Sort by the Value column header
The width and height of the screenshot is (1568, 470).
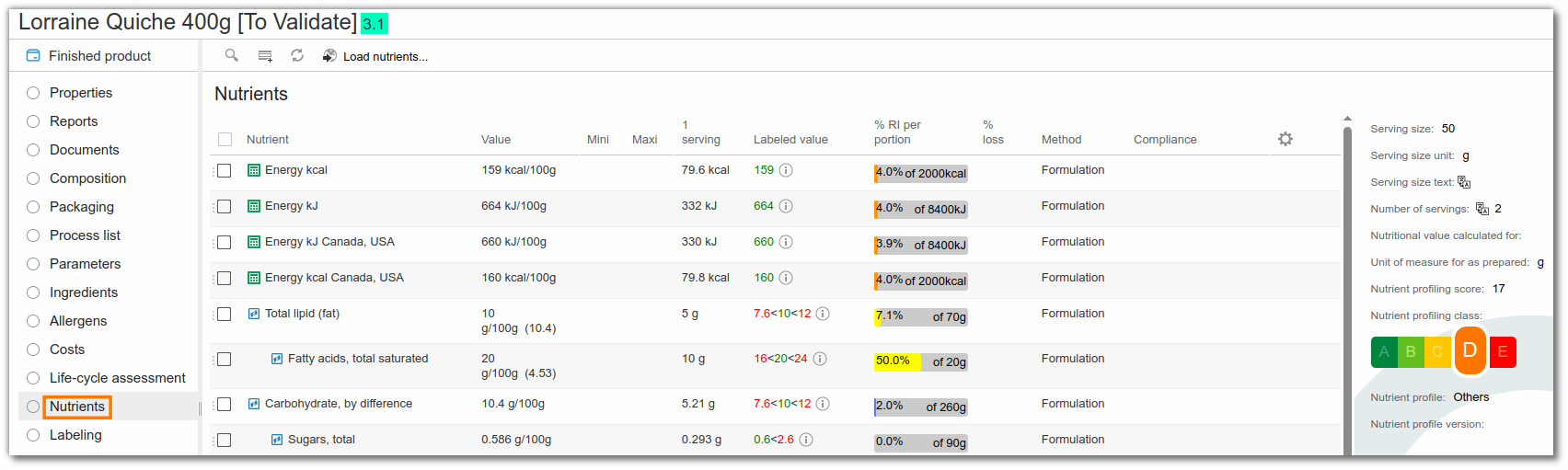coord(496,140)
